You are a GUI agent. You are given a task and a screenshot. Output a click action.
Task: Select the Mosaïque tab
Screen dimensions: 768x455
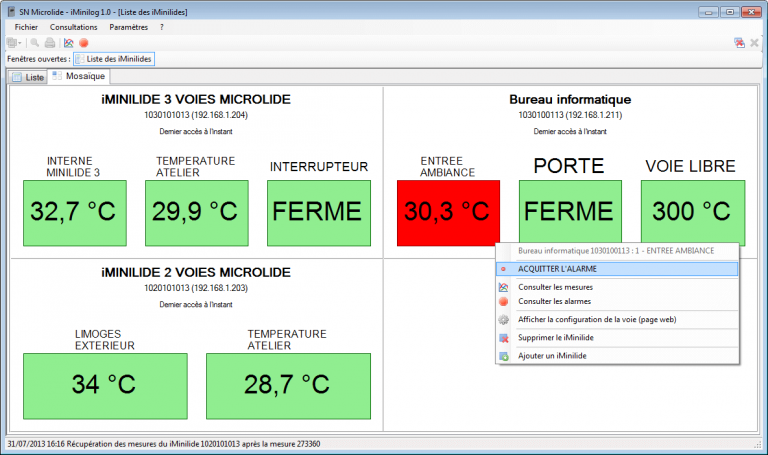click(x=79, y=77)
